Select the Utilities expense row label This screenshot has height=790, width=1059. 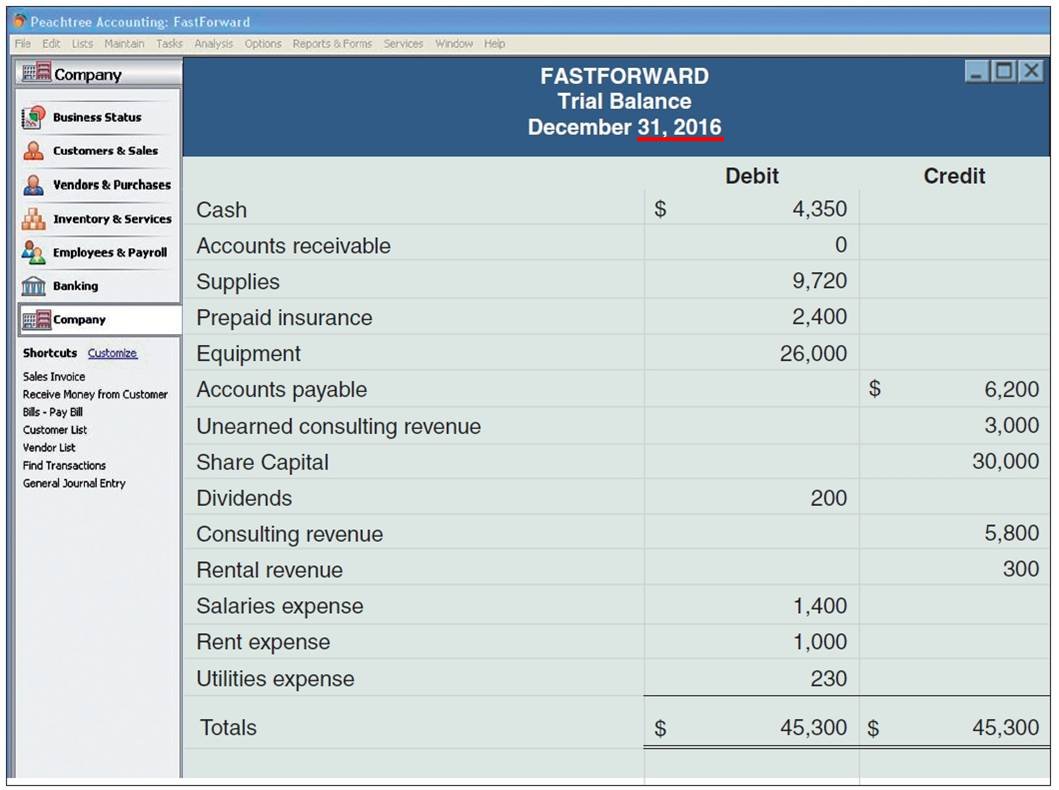(x=276, y=679)
